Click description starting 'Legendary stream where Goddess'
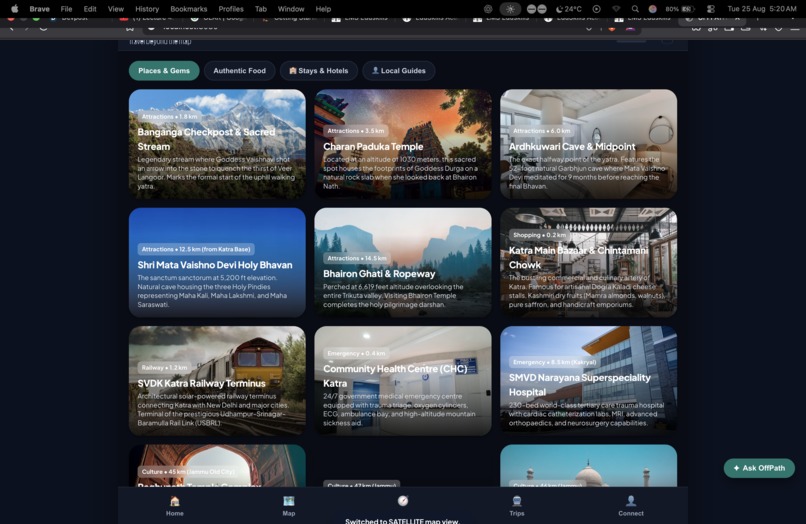Image resolution: width=806 pixels, height=524 pixels. pos(216,173)
